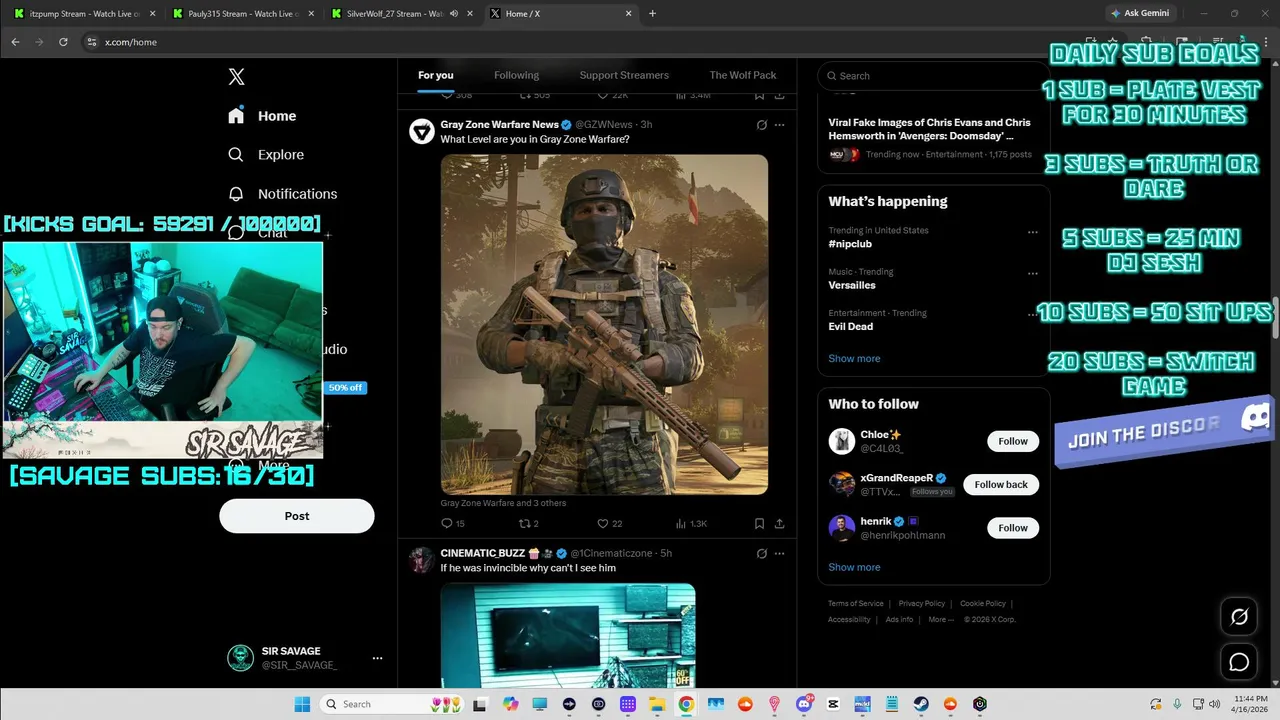The width and height of the screenshot is (1280, 720).
Task: Open Chloe's profile avatar
Action: coord(842,441)
